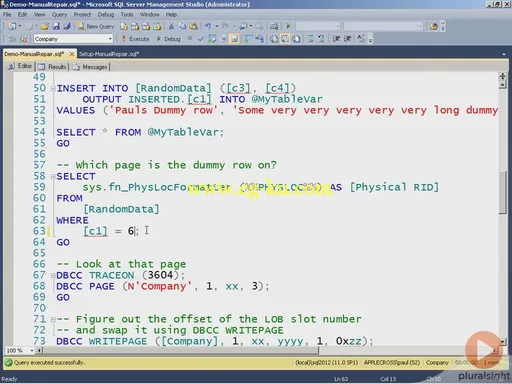The height and width of the screenshot is (384, 512).
Task: Open the Debug menu
Action: [x=106, y=15]
